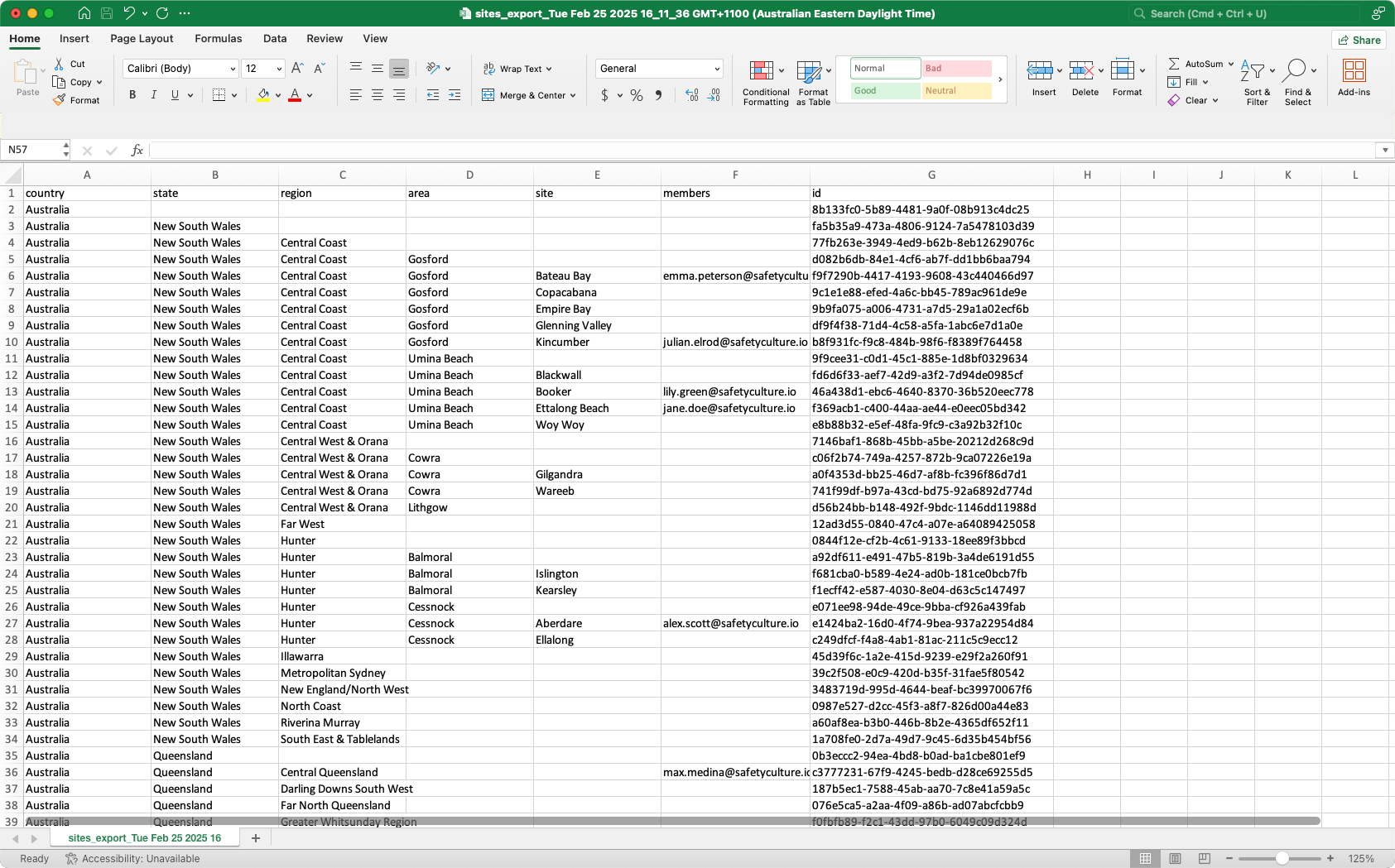Click the insert function fx icon
This screenshot has width=1395, height=868.
[x=137, y=150]
